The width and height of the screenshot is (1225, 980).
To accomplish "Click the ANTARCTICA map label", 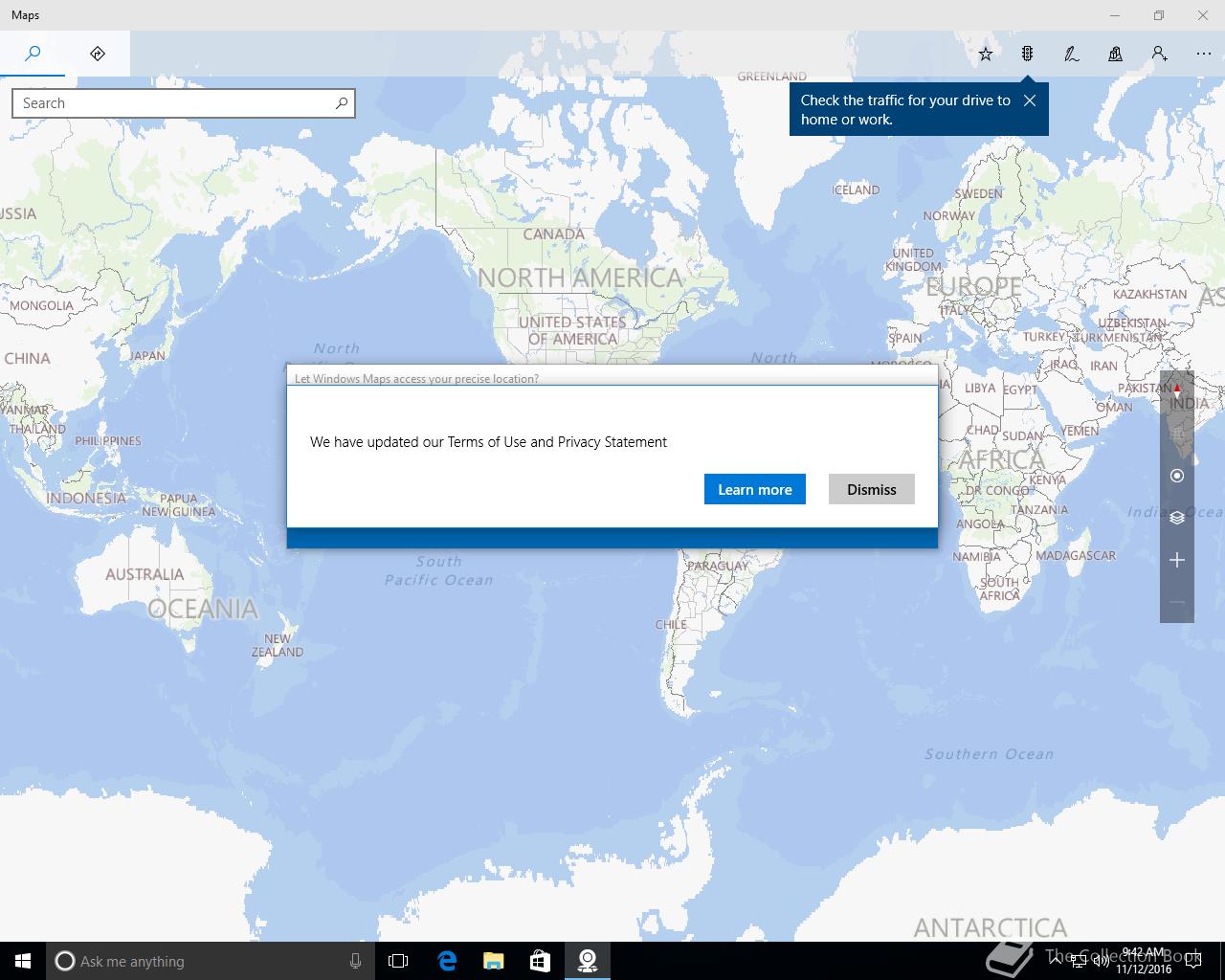I will 991,927.
